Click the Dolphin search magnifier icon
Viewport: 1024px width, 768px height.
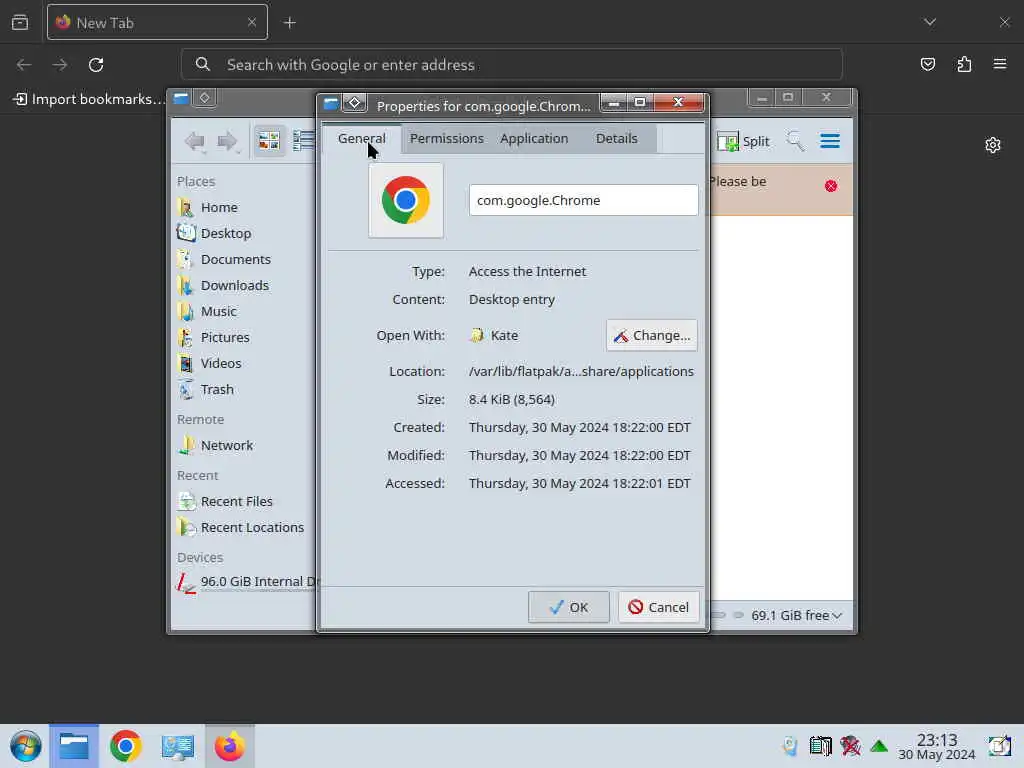point(795,141)
